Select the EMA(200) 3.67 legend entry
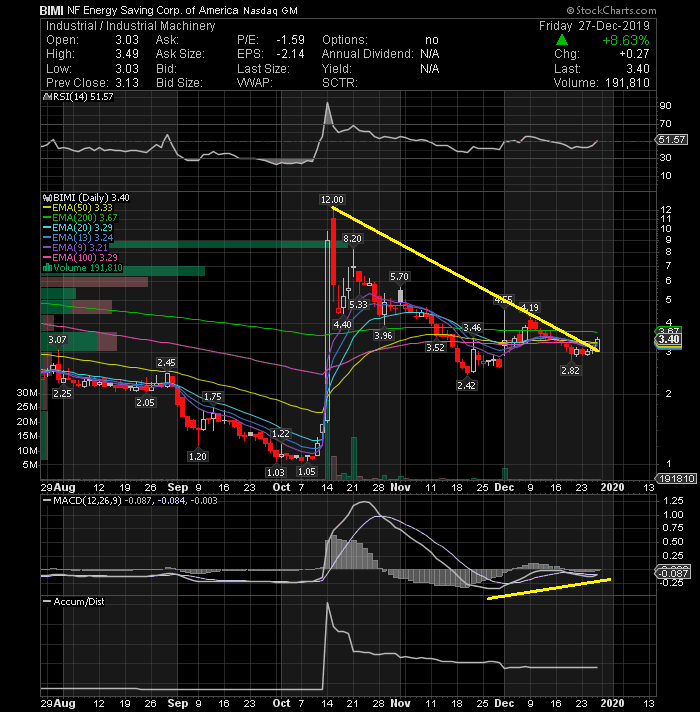The image size is (700, 712). [x=80, y=218]
